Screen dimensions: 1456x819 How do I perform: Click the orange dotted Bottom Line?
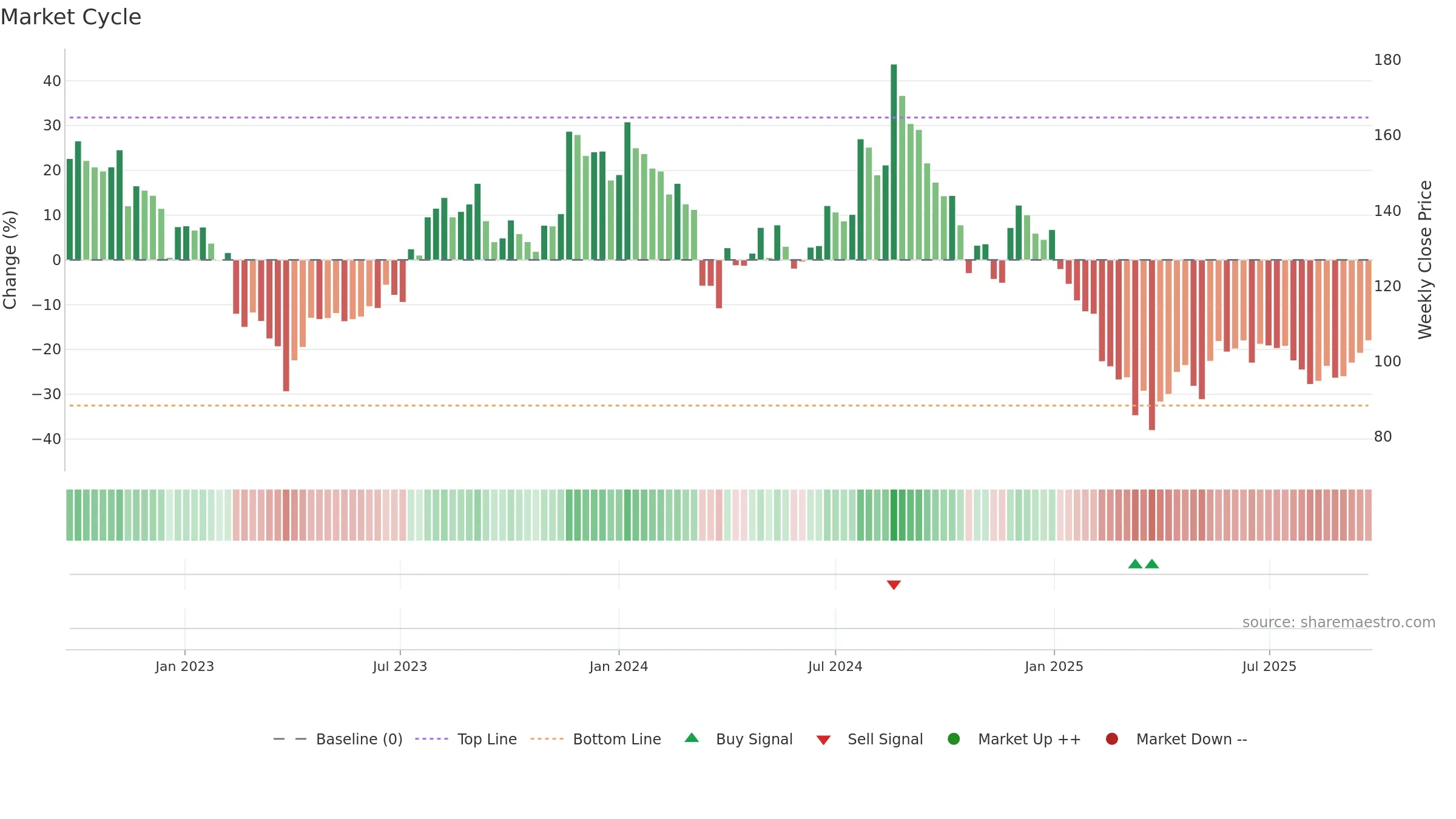point(719,405)
